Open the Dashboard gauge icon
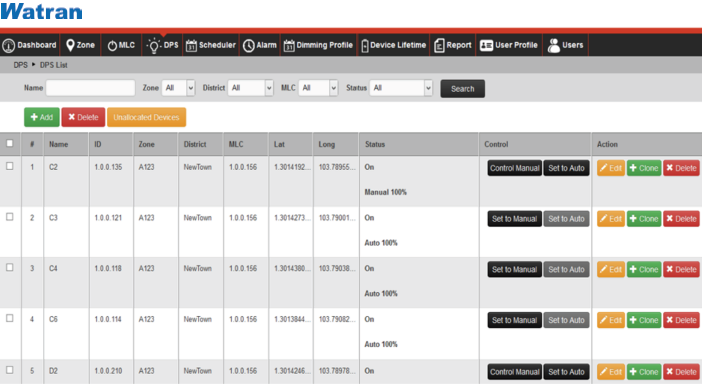This screenshot has width=702, height=386. [x=9, y=45]
